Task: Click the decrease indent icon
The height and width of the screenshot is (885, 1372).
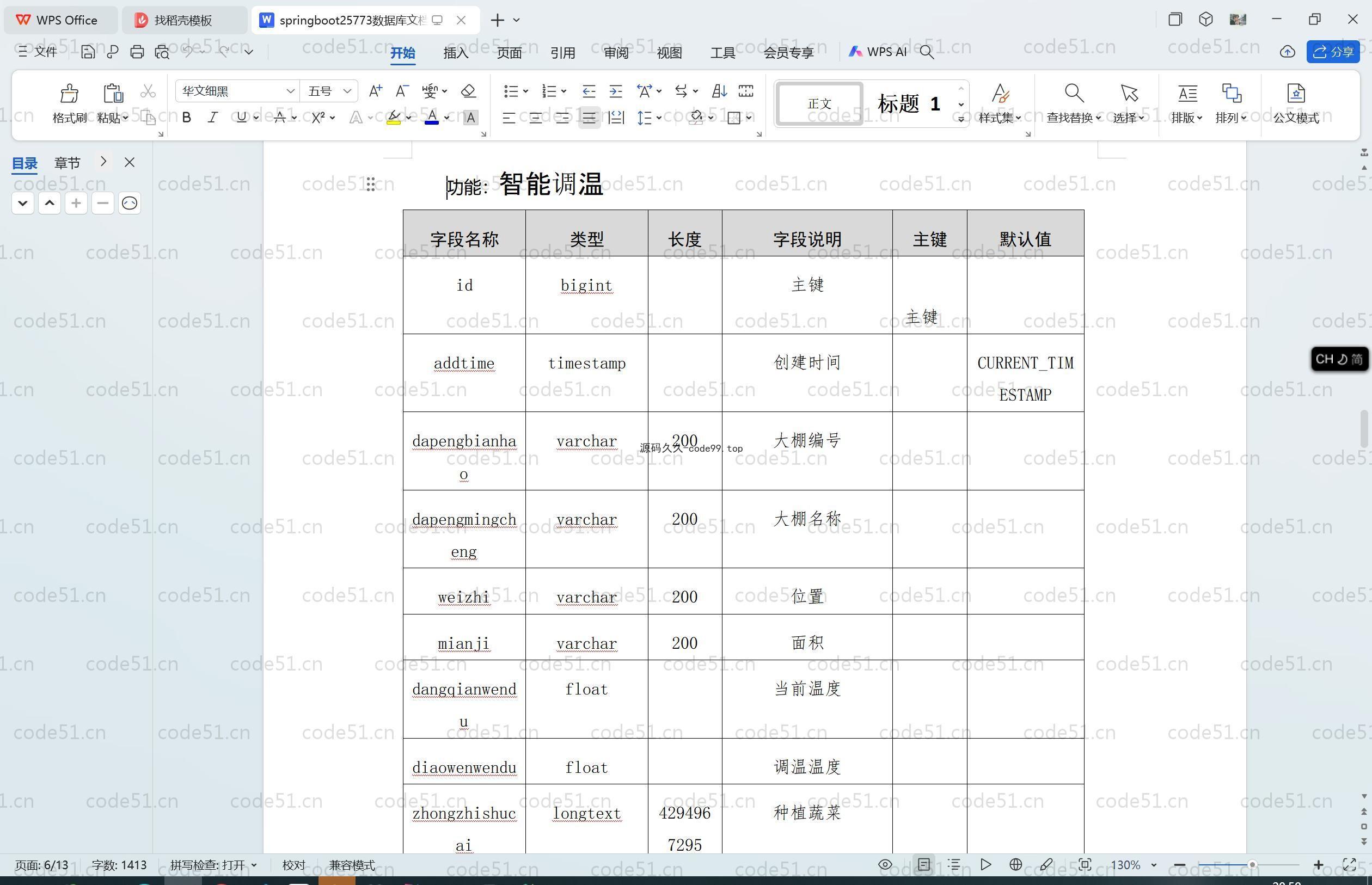Action: point(589,91)
